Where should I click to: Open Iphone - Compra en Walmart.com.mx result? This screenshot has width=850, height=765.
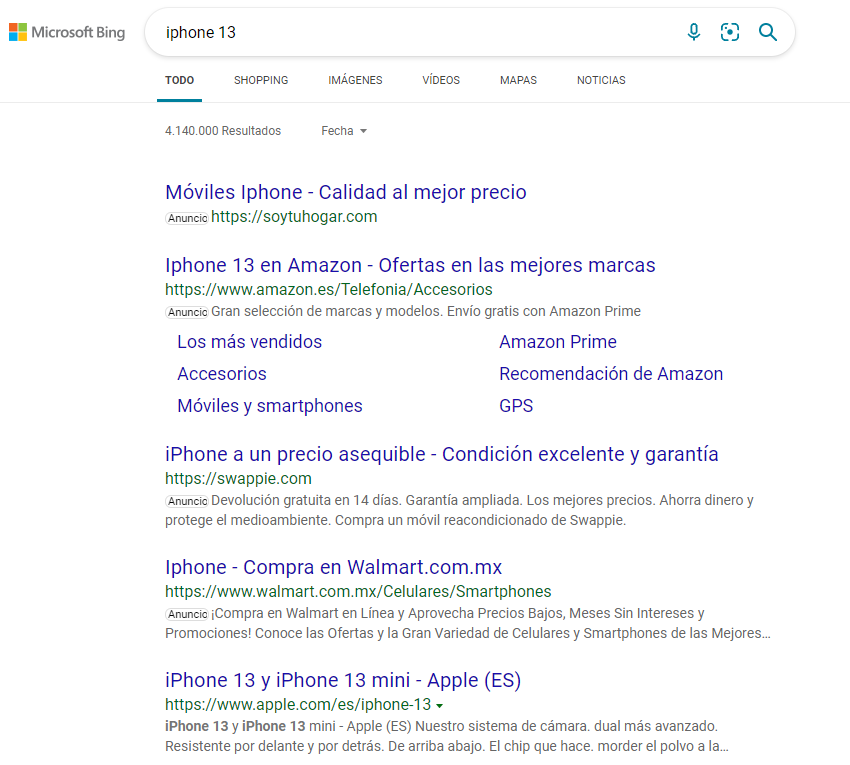[333, 567]
